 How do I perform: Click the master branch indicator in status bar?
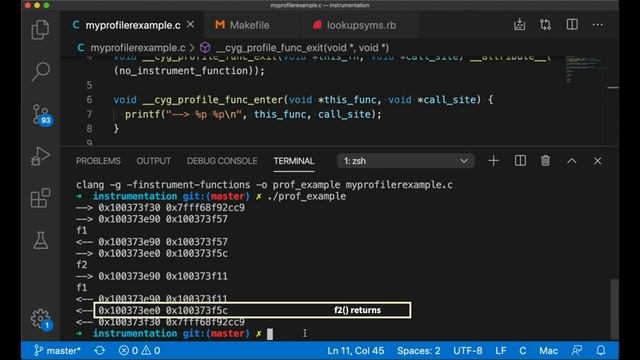57,351
